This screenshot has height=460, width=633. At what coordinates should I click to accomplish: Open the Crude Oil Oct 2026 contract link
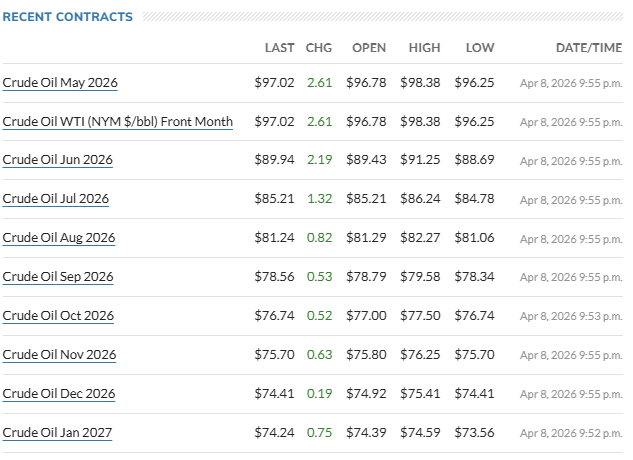click(x=58, y=315)
